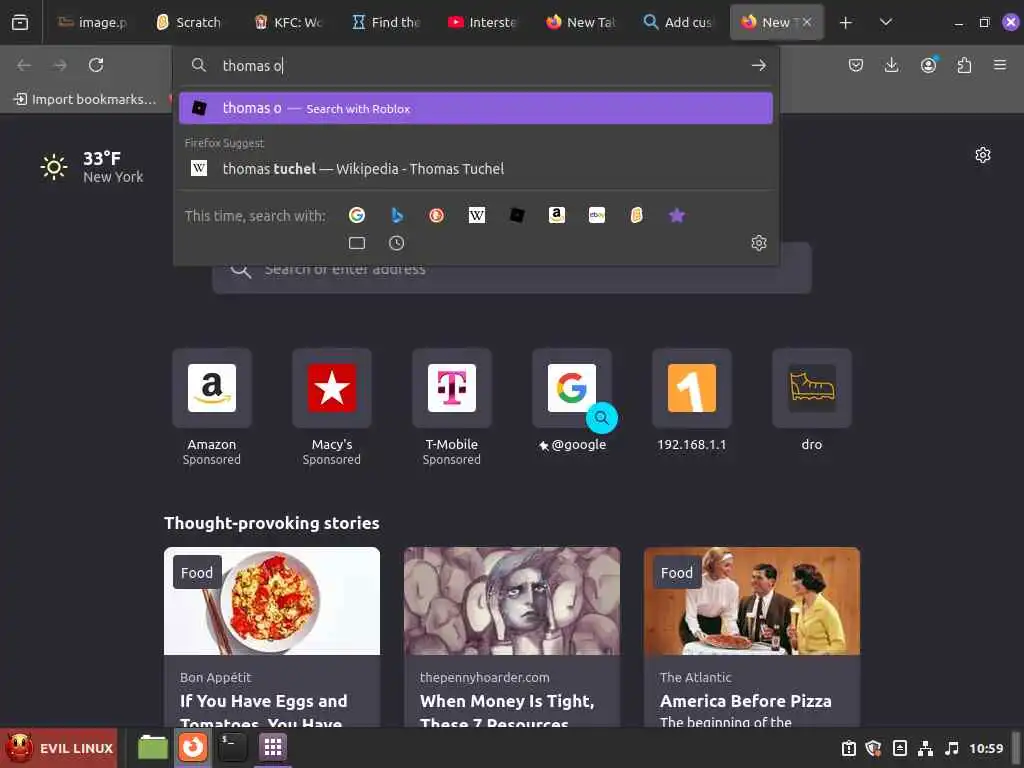This screenshot has width=1024, height=768.
Task: Switch to the Scratch tab
Action: click(189, 22)
